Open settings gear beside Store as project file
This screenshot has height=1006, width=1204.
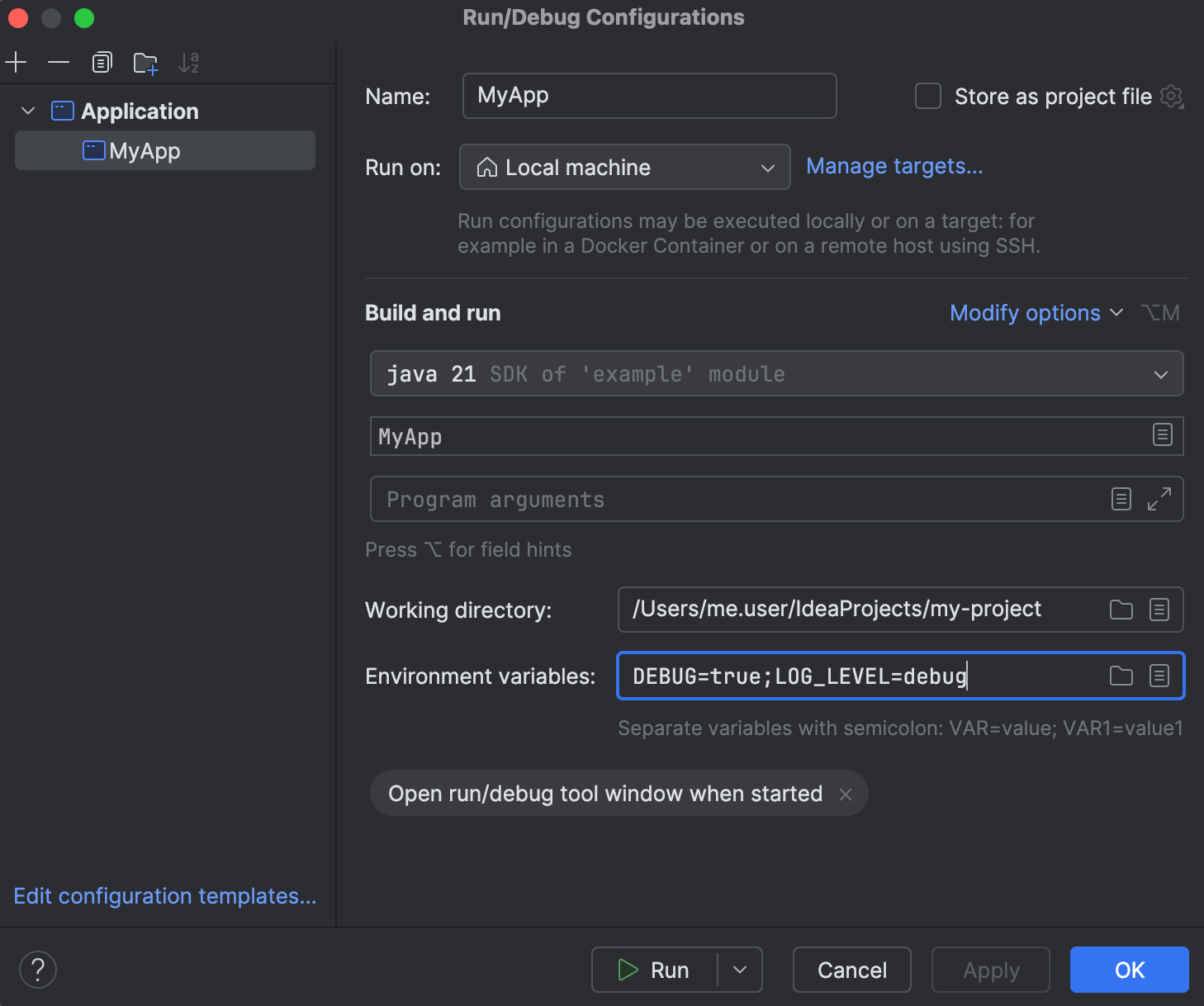click(x=1172, y=96)
